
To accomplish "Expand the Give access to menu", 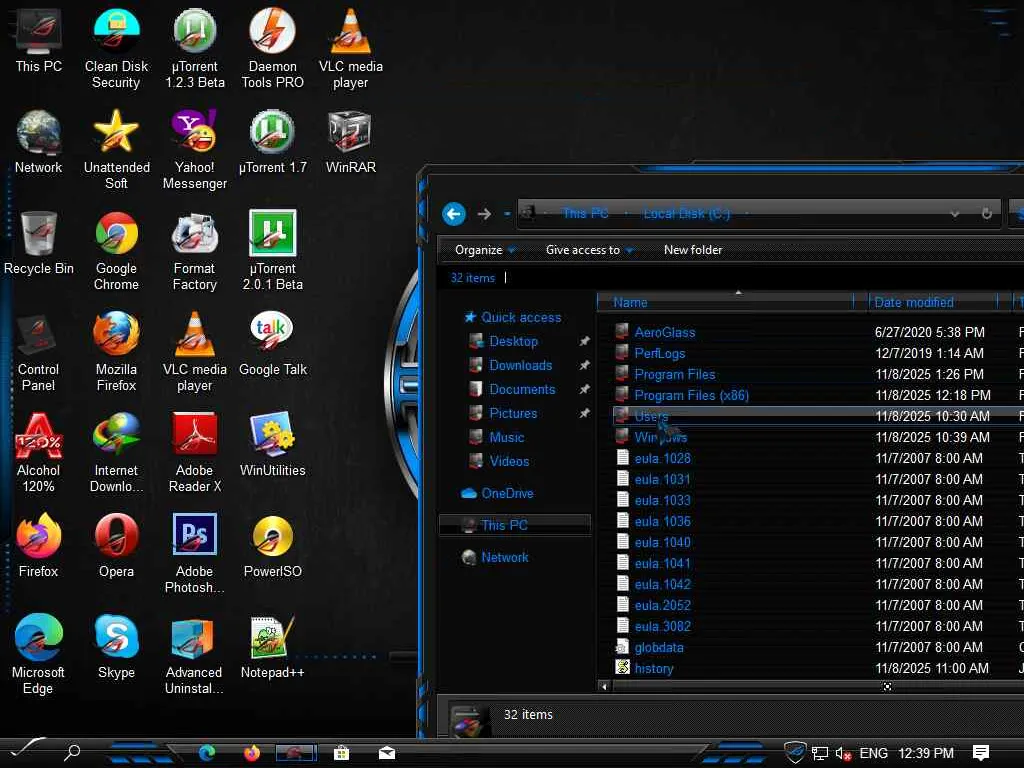I will tap(589, 249).
